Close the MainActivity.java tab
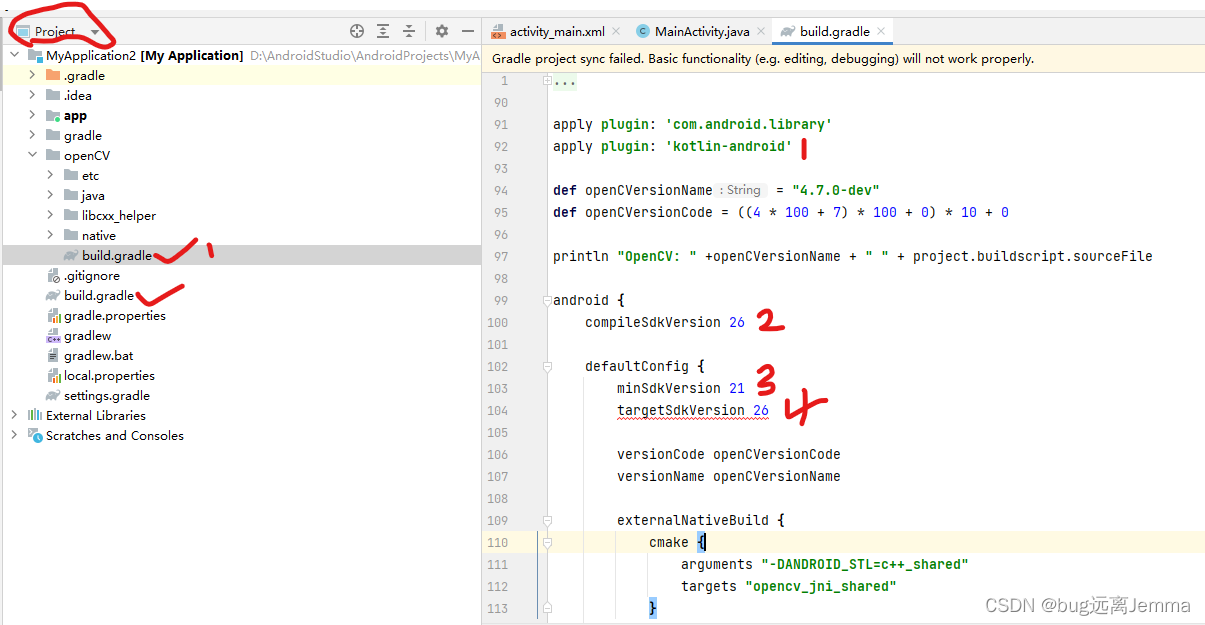This screenshot has width=1205, height=625. (761, 32)
